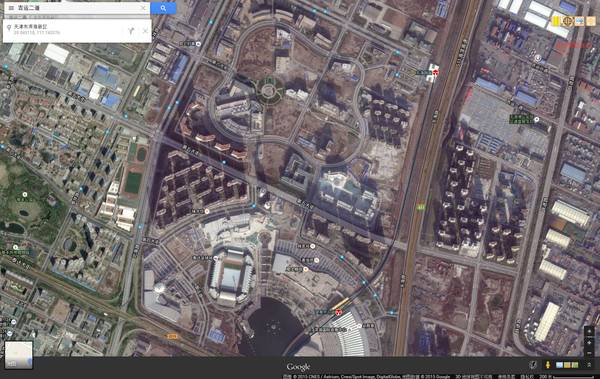Expand the imagery strip chevron
Screen dimensions: 600x379
pyautogui.click(x=589, y=365)
